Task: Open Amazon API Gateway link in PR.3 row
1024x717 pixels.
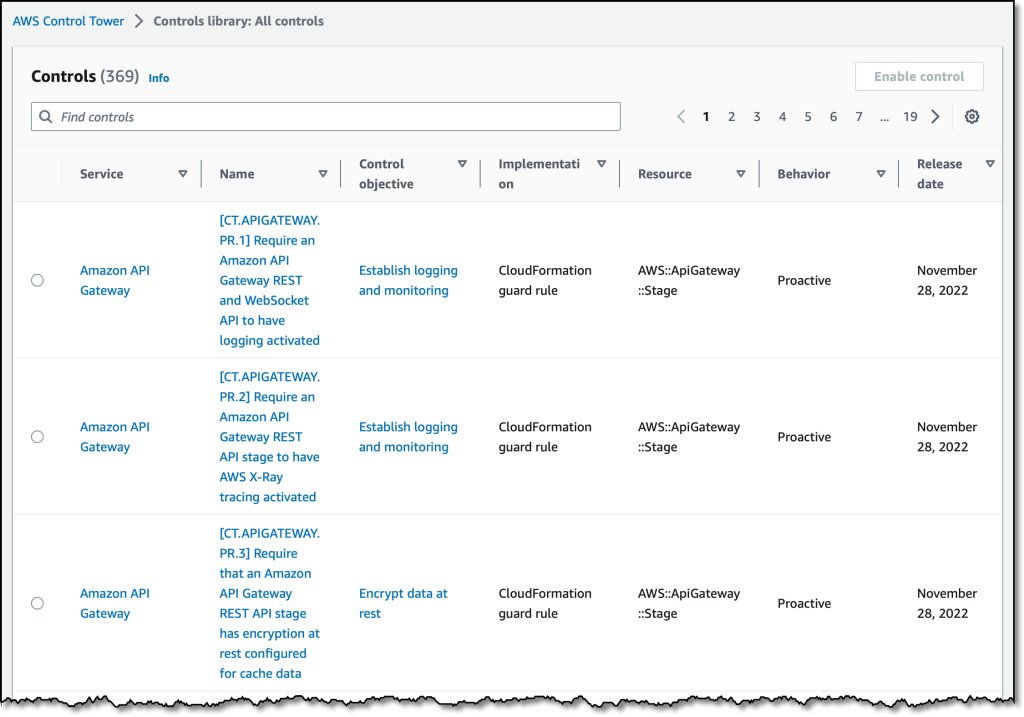Action: 115,603
